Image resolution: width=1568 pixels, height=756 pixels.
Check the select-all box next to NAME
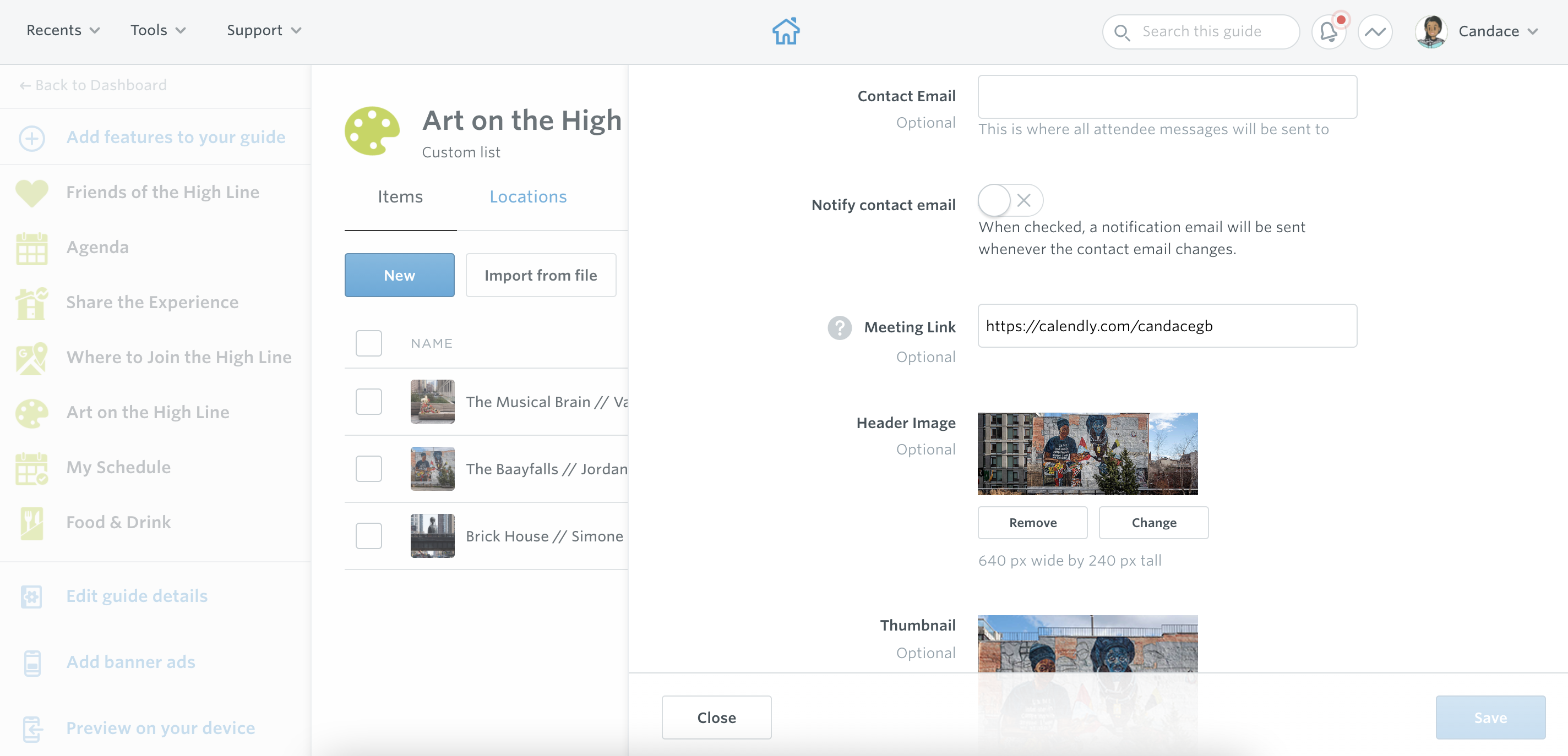coord(368,343)
